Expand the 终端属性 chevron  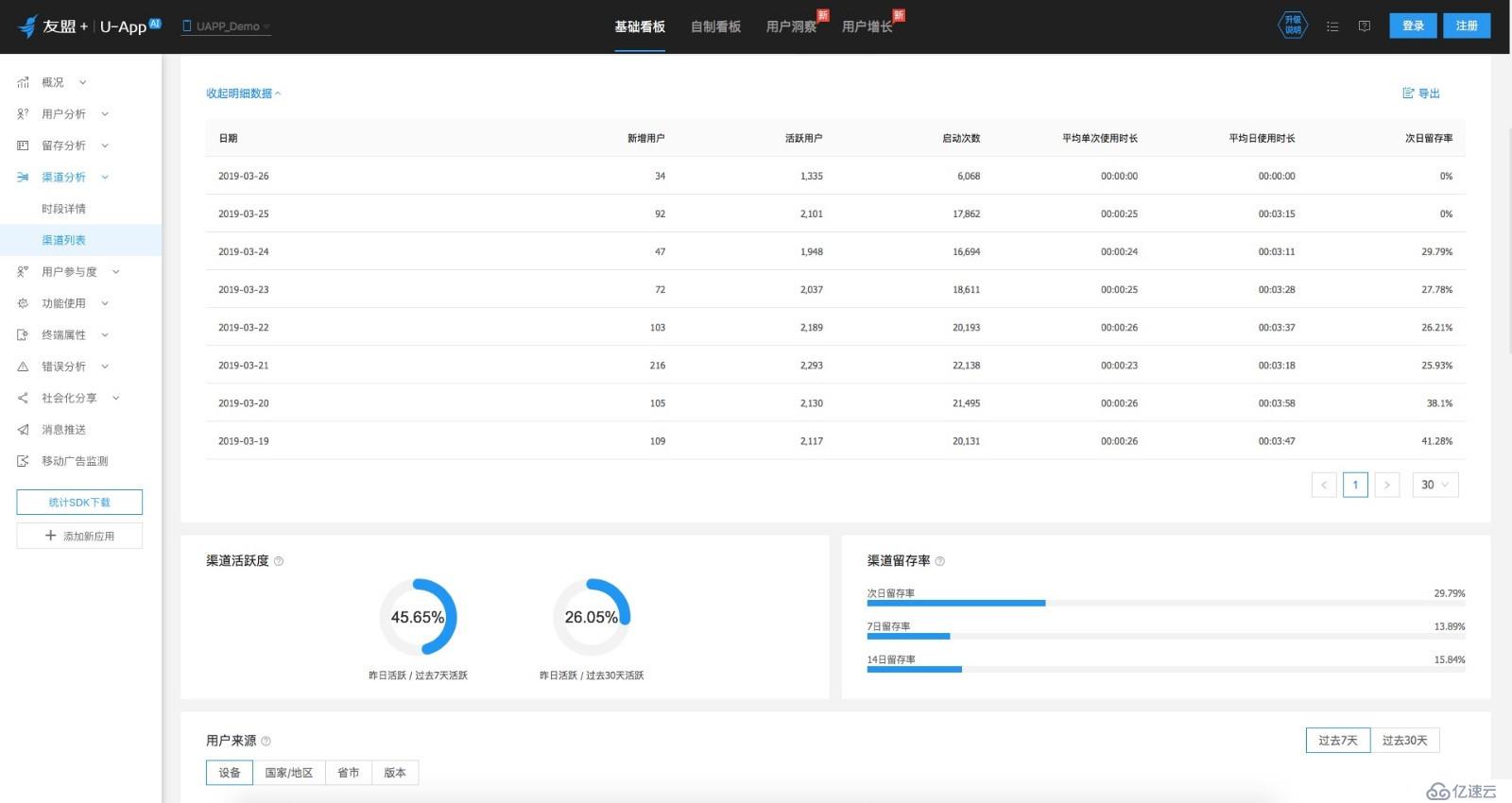coord(105,334)
